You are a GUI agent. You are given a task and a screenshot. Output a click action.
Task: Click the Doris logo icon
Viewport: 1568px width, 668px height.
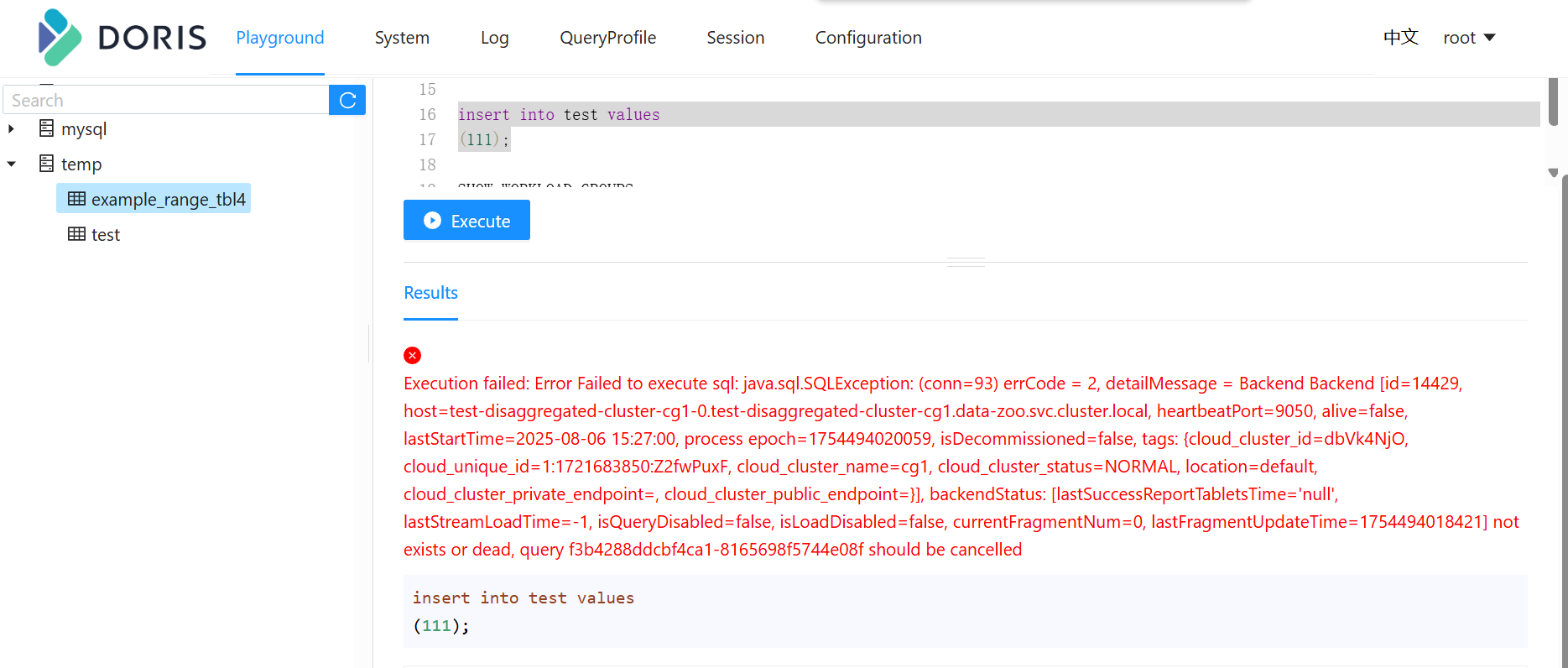[x=60, y=37]
